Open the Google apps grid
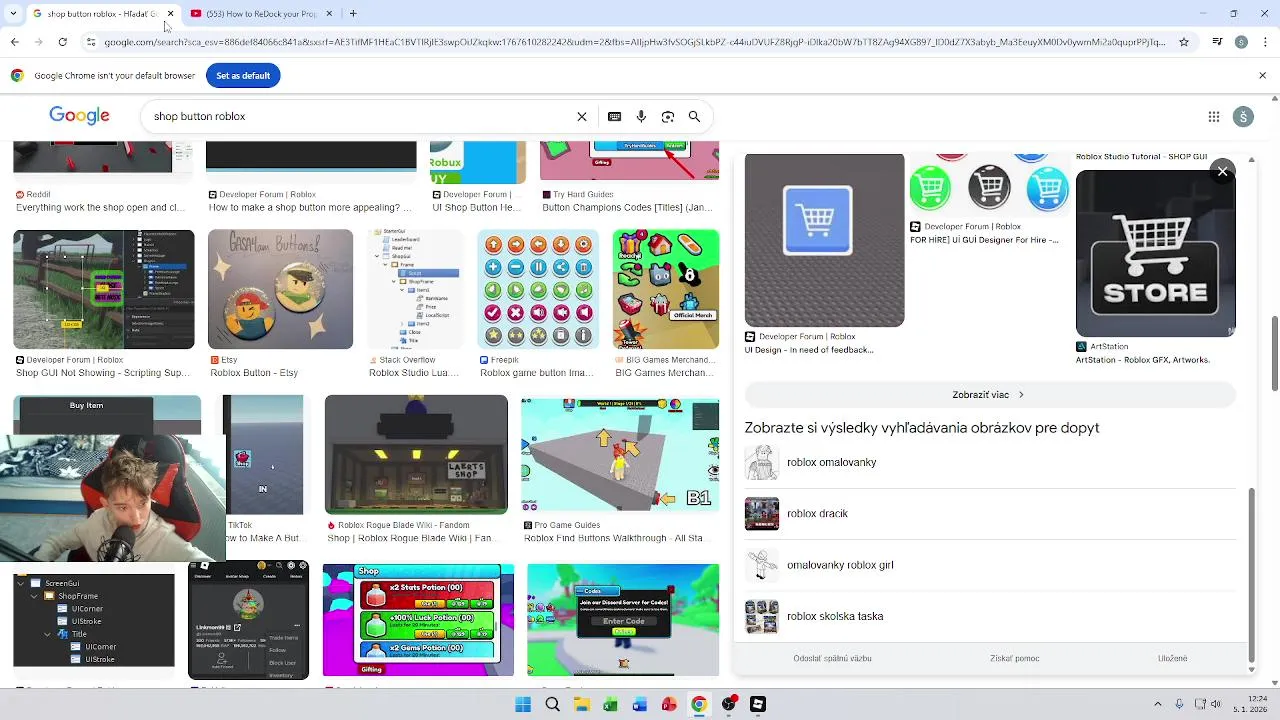This screenshot has height=720, width=1280. tap(1214, 117)
